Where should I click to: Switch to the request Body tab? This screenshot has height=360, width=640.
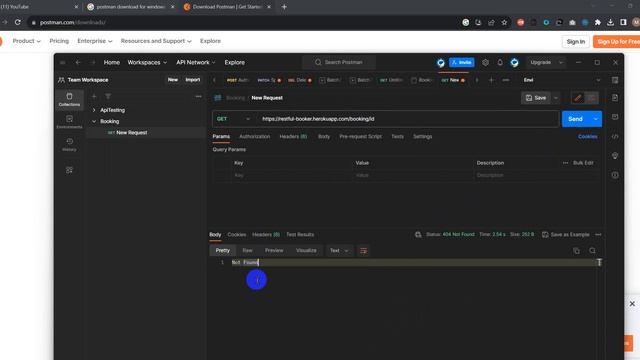(324, 137)
